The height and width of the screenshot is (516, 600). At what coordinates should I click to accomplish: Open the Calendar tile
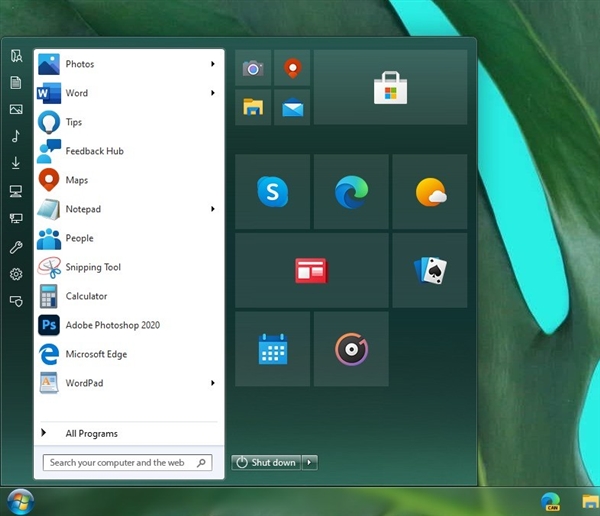coord(272,349)
